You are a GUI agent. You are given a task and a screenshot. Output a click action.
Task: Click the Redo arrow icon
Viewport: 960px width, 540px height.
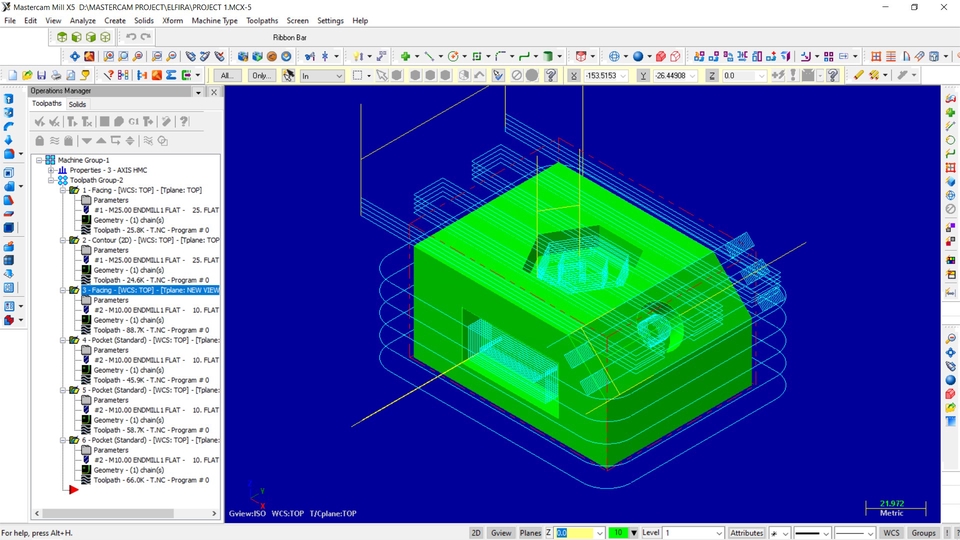(146, 37)
